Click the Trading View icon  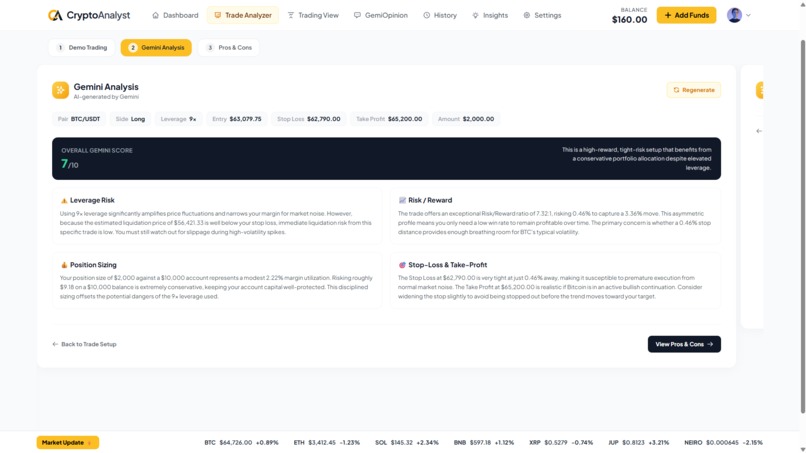(x=290, y=15)
